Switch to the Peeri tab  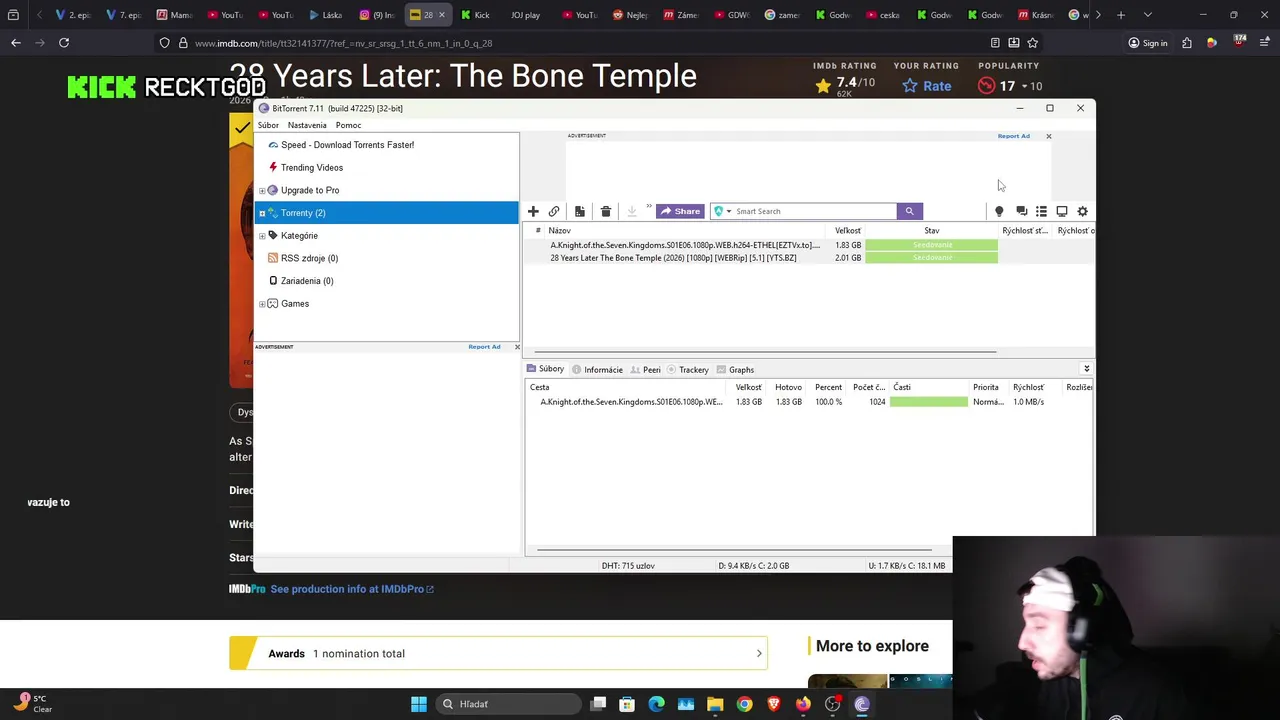[646, 370]
